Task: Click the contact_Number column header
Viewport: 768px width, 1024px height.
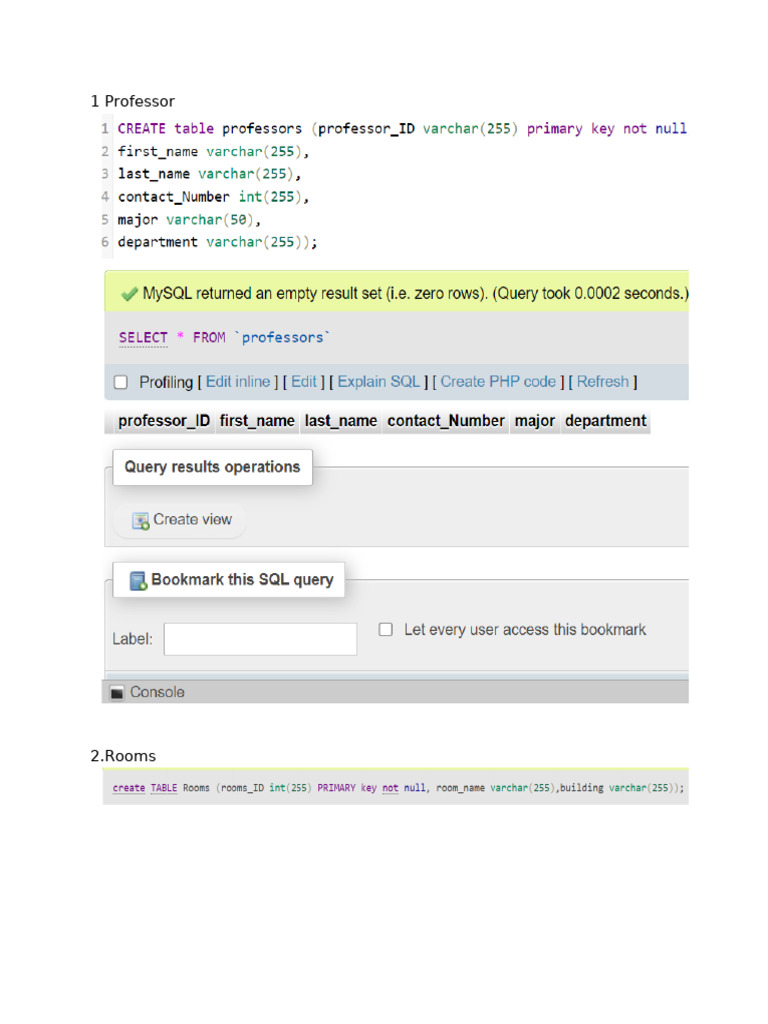Action: click(446, 421)
